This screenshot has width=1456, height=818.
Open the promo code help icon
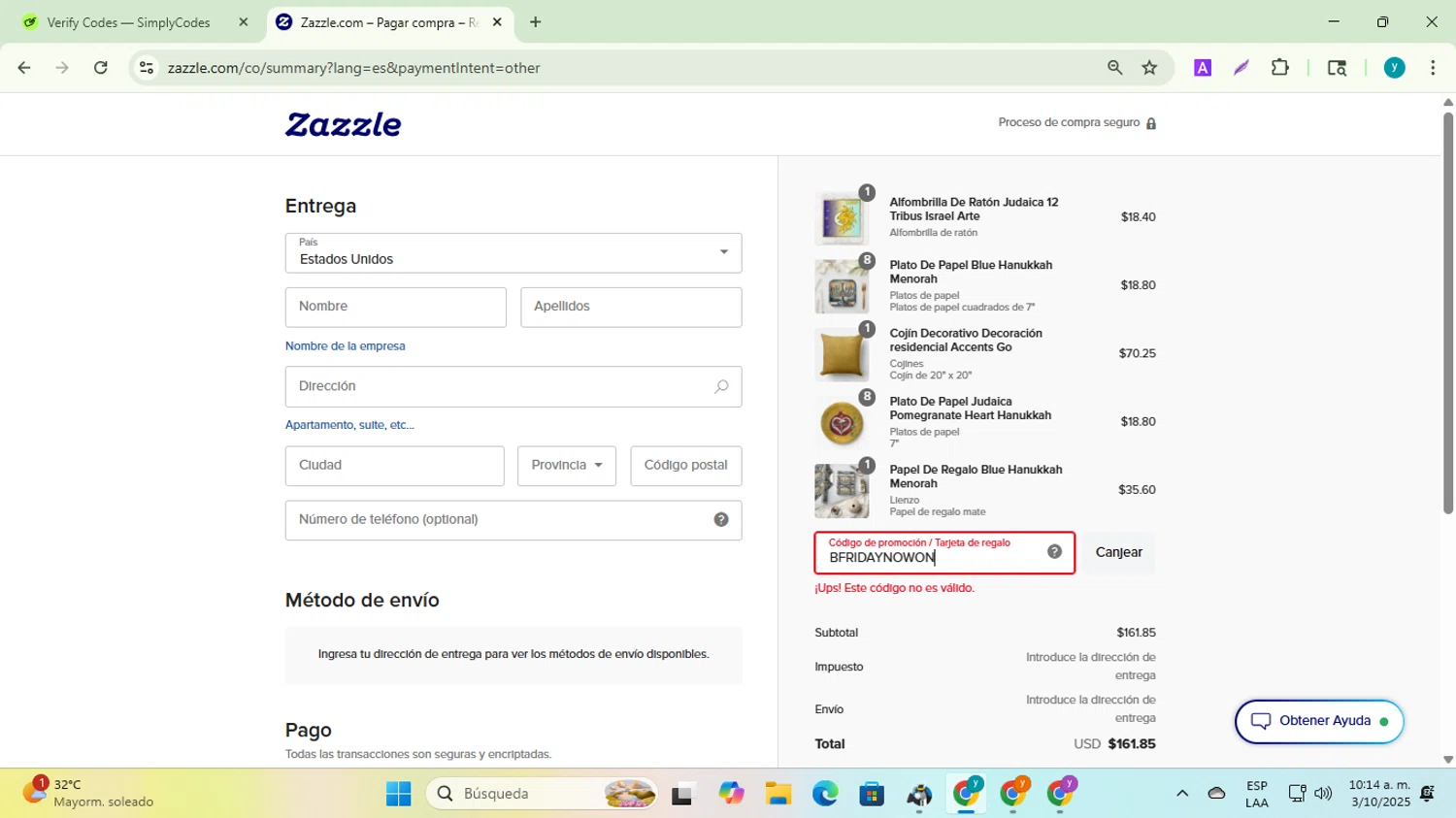1054,552
